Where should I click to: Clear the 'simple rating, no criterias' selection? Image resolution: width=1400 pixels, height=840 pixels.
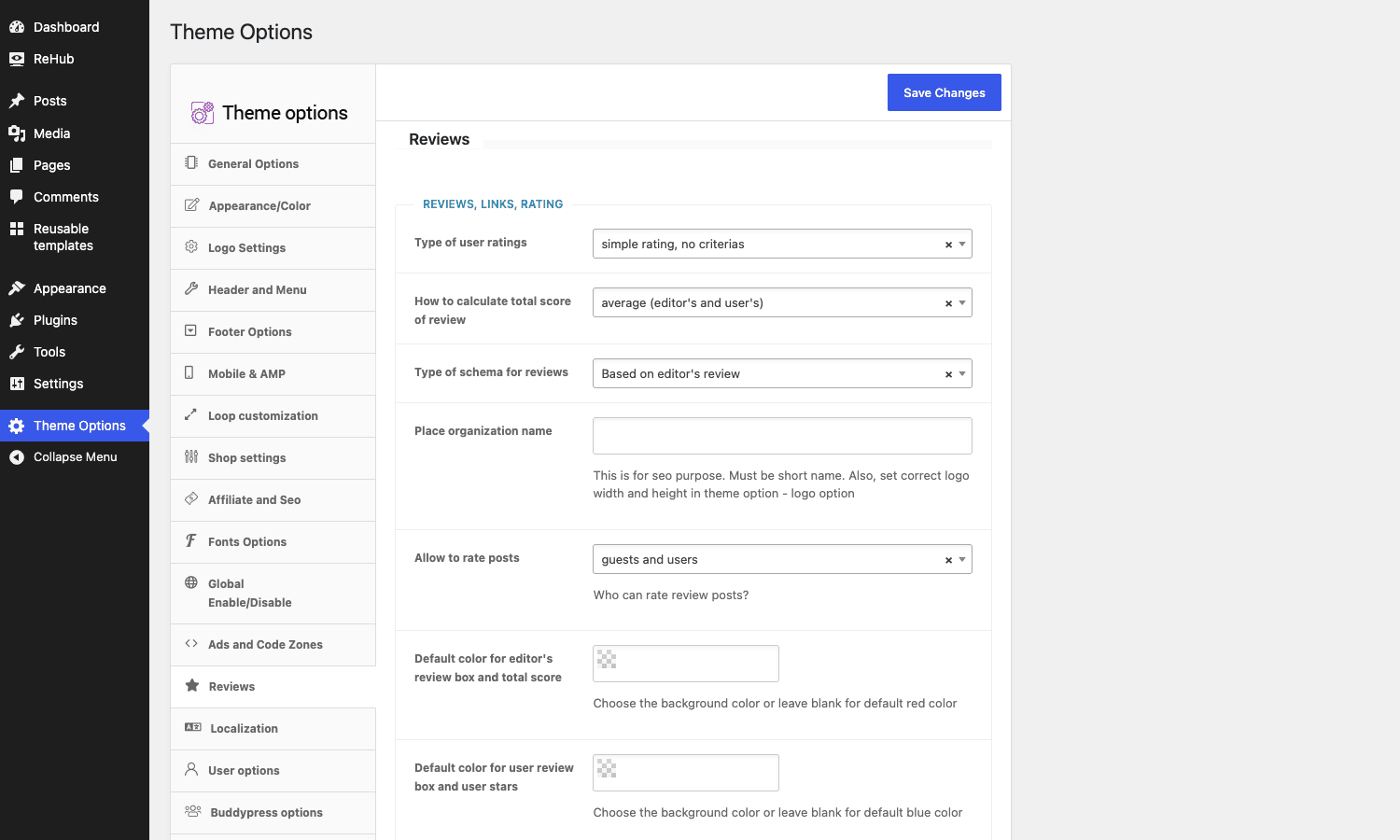(x=948, y=245)
